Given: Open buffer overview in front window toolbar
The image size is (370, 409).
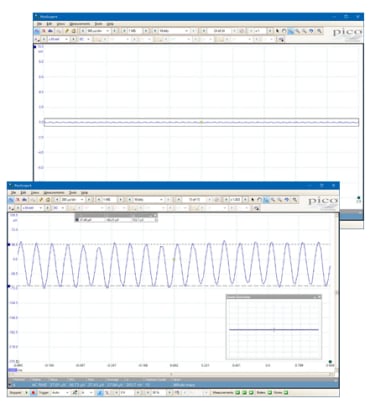Looking at the screenshot, I should point(217,200).
